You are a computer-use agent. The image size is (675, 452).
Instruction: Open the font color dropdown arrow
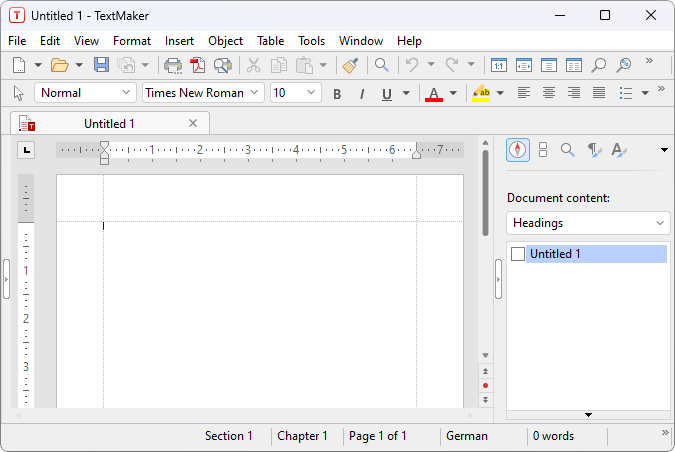coord(453,93)
